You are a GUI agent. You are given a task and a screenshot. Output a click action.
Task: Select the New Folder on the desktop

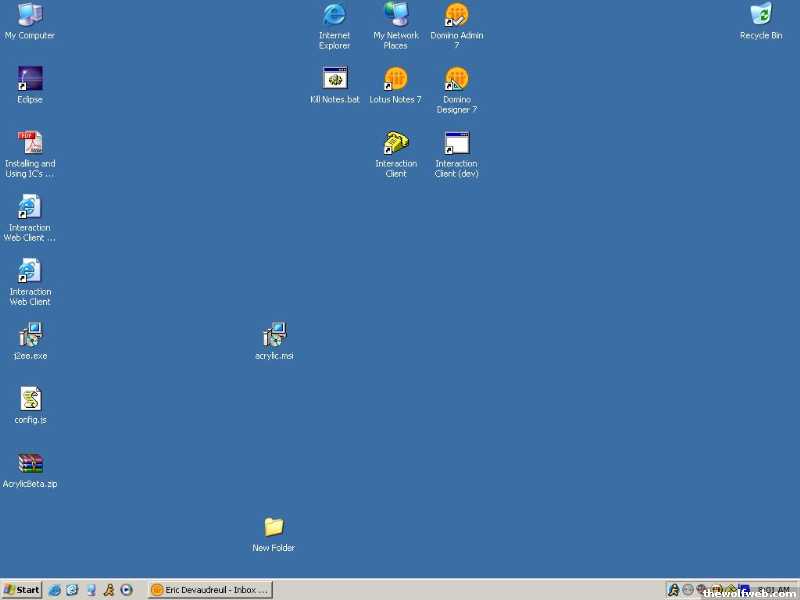[x=274, y=528]
